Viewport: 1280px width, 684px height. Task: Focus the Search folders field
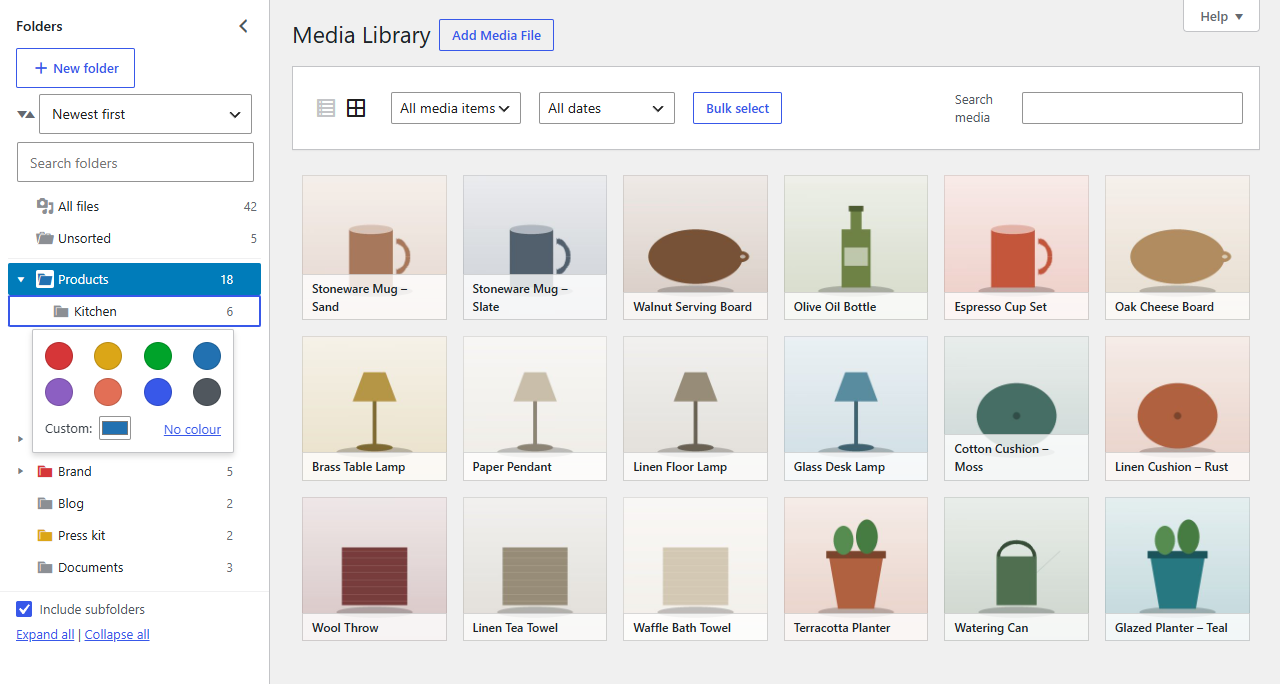135,162
